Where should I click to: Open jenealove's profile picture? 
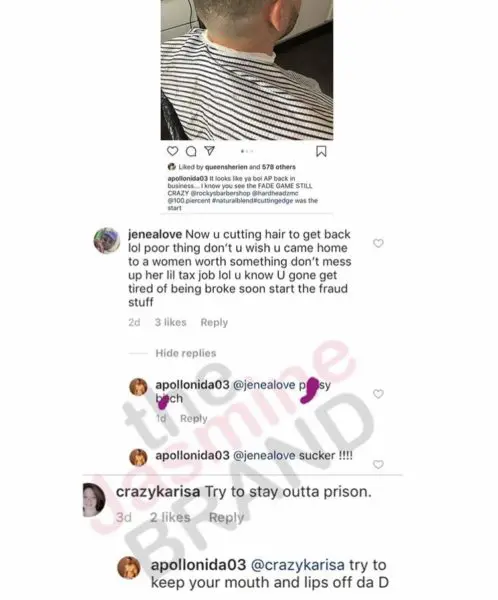(x=107, y=241)
